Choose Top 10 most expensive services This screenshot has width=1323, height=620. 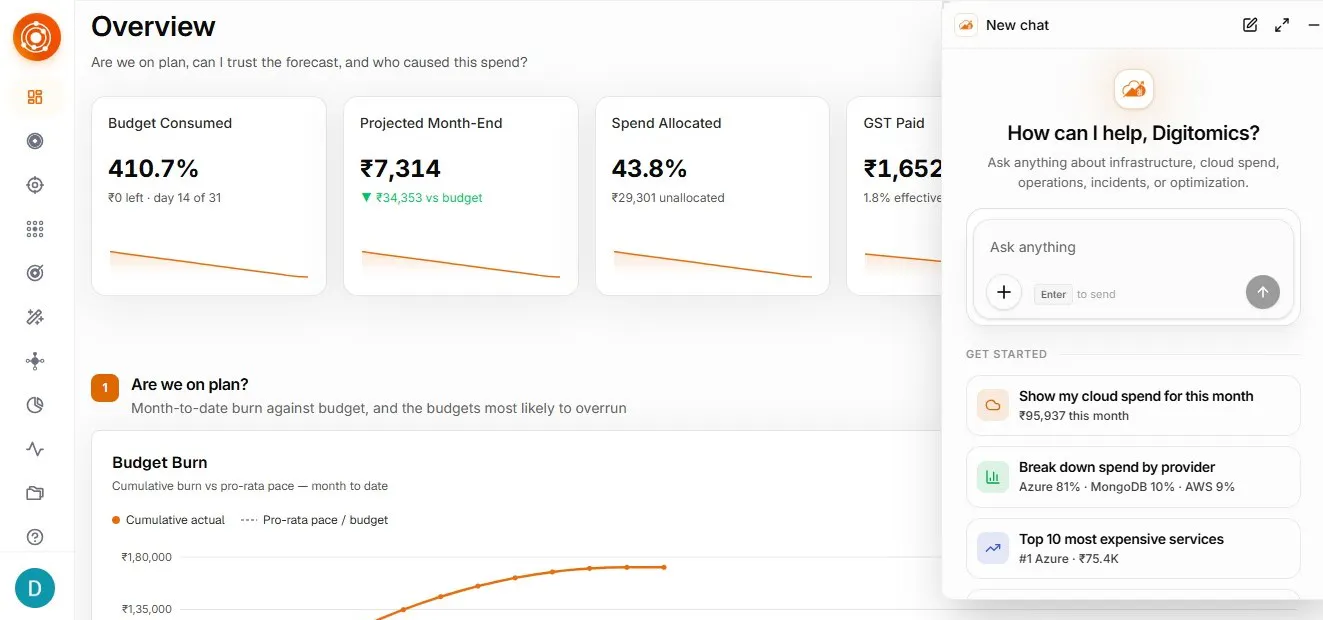[x=1133, y=548]
